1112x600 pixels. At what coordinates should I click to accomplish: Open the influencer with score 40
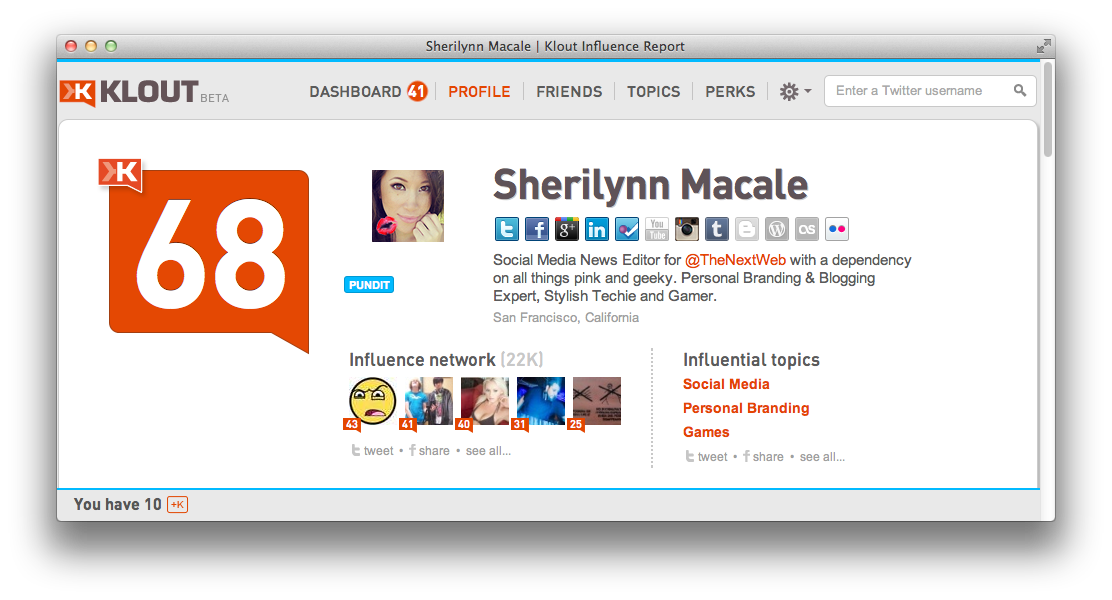(484, 401)
